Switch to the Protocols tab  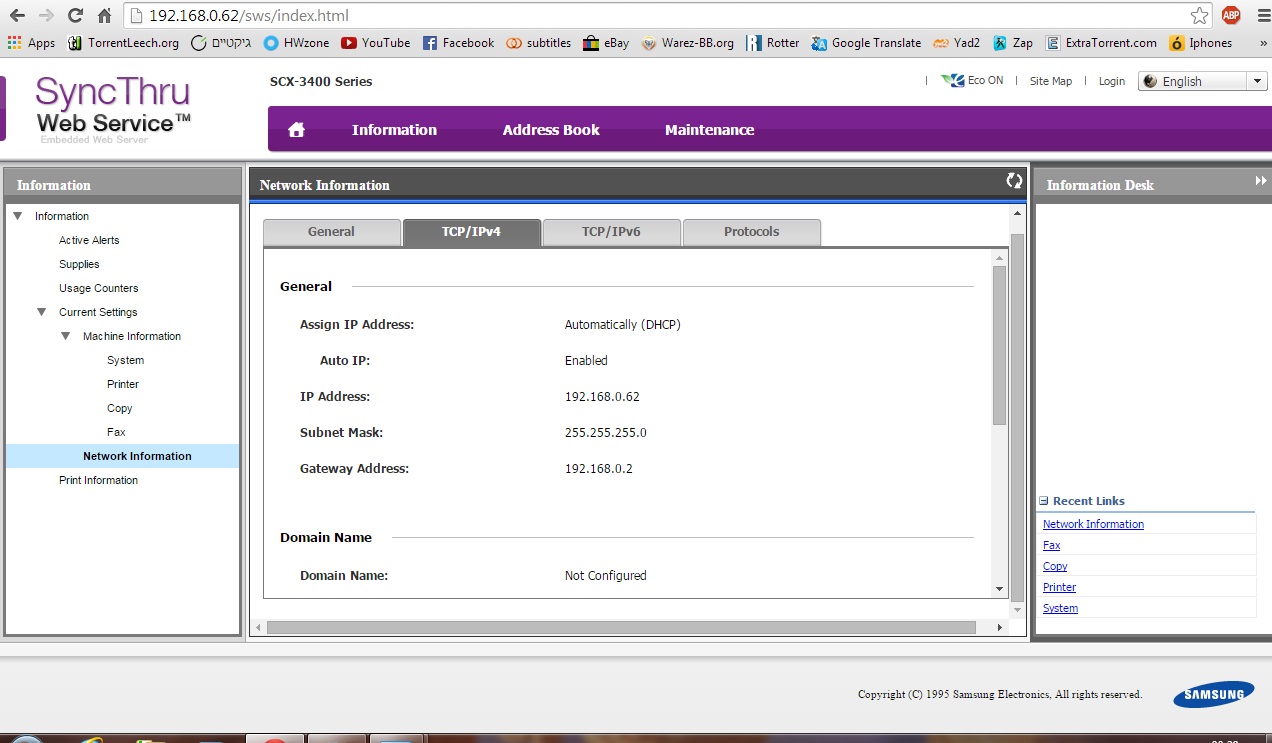coord(751,232)
